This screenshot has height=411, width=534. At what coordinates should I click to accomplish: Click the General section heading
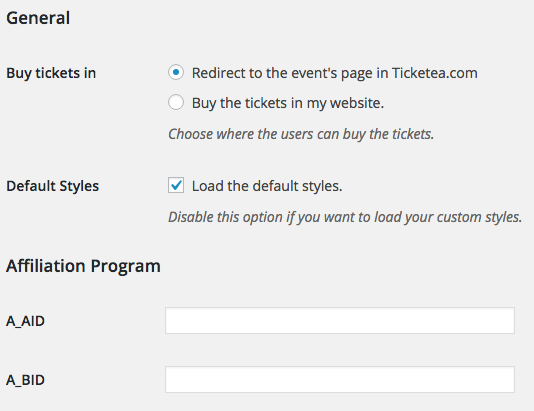coord(38,18)
